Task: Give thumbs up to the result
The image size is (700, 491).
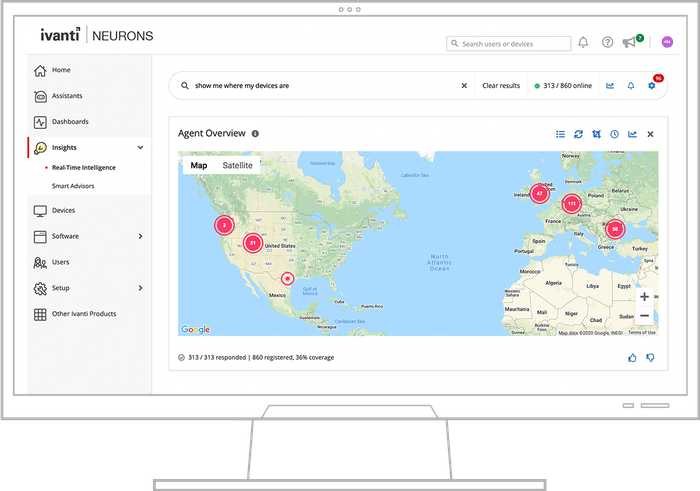Action: (x=632, y=357)
